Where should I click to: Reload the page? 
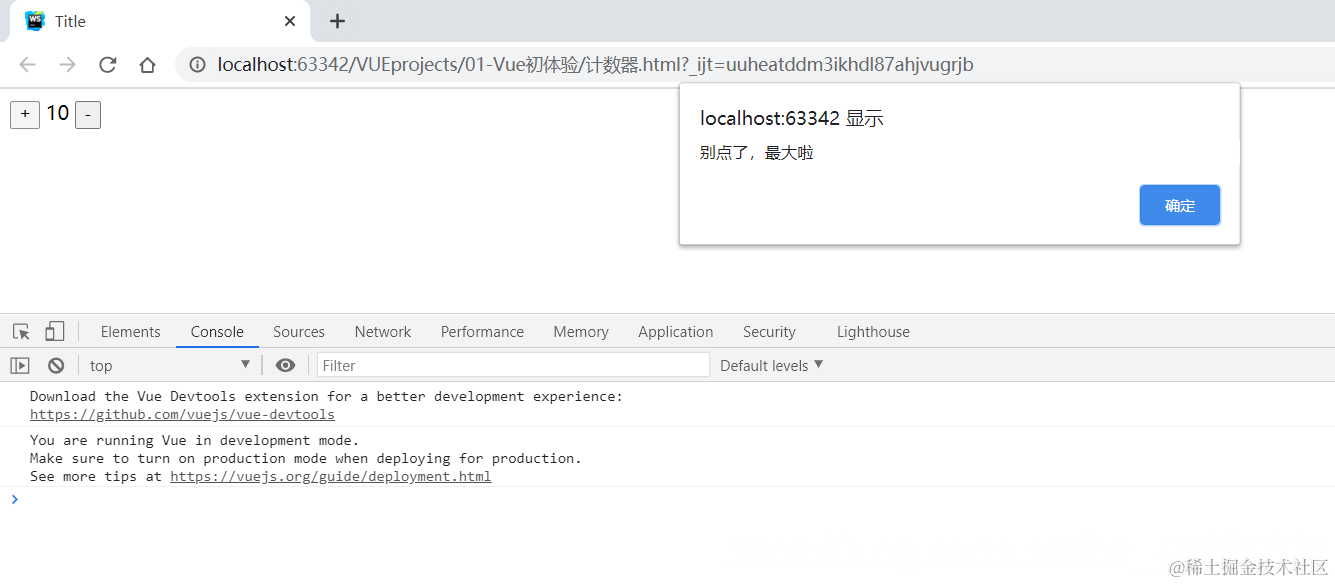[107, 65]
